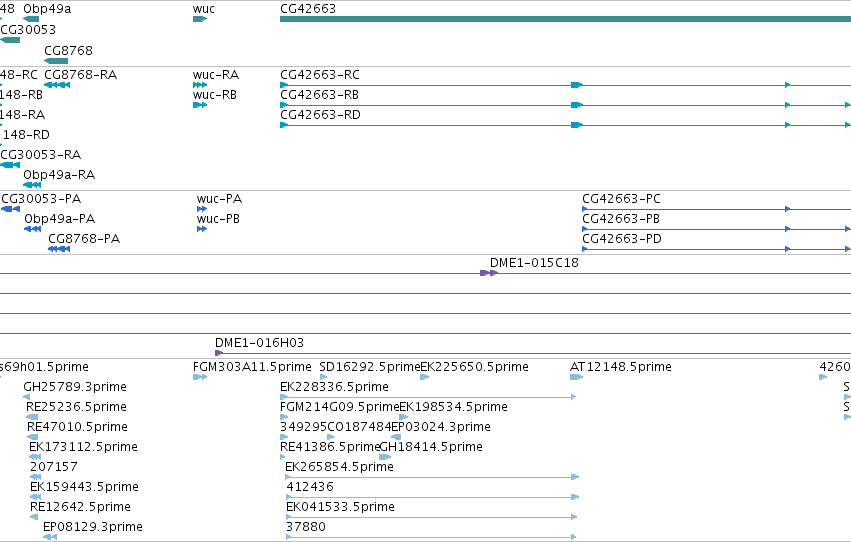The width and height of the screenshot is (851, 542).
Task: Select the CG42663-PB protein label
Action: 621,219
